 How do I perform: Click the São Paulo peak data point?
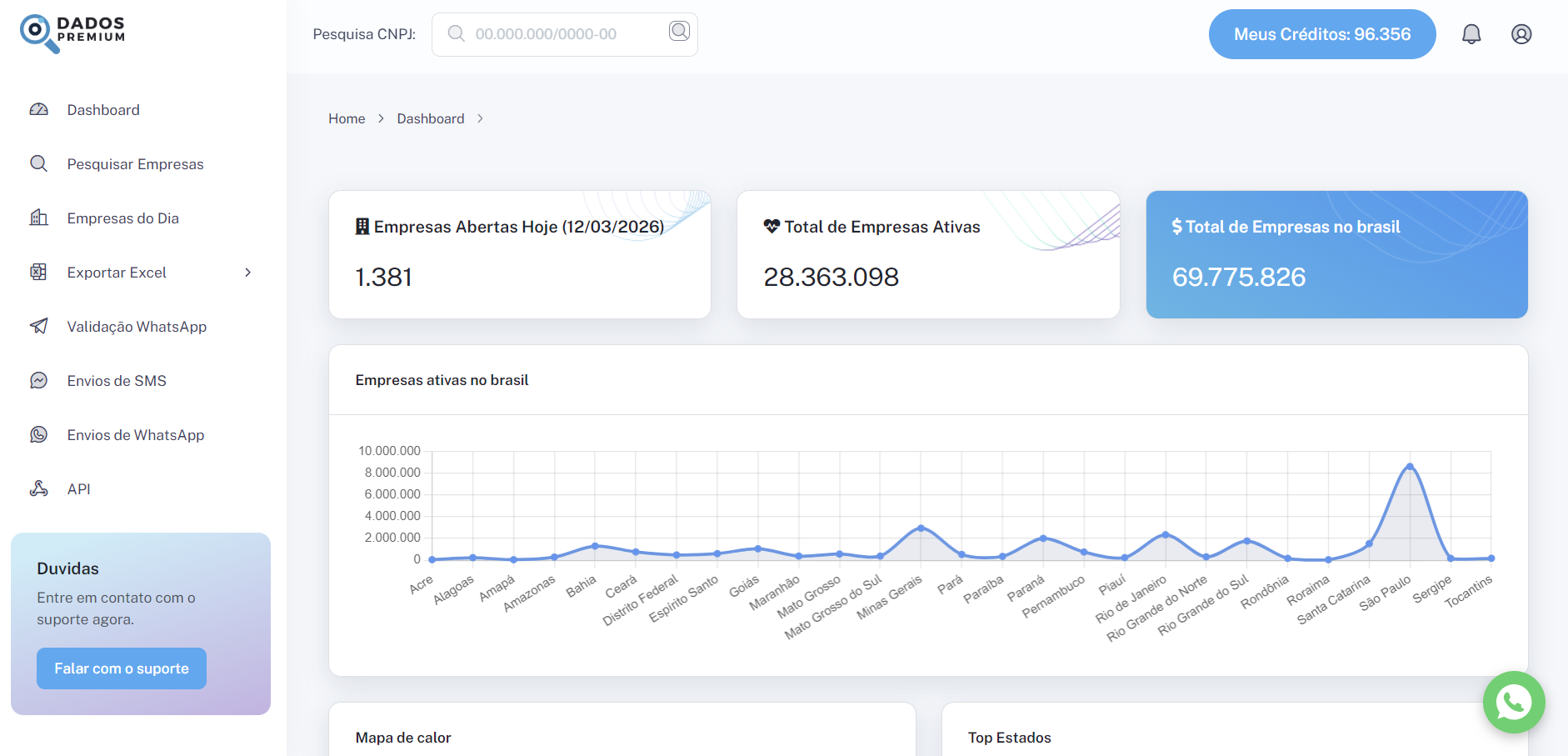pos(1410,467)
